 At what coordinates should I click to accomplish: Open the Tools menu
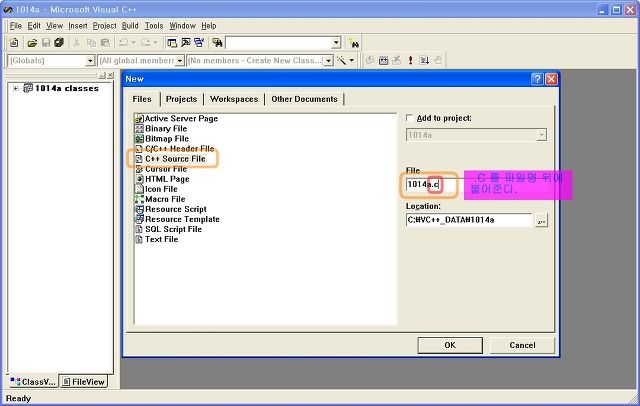(154, 26)
